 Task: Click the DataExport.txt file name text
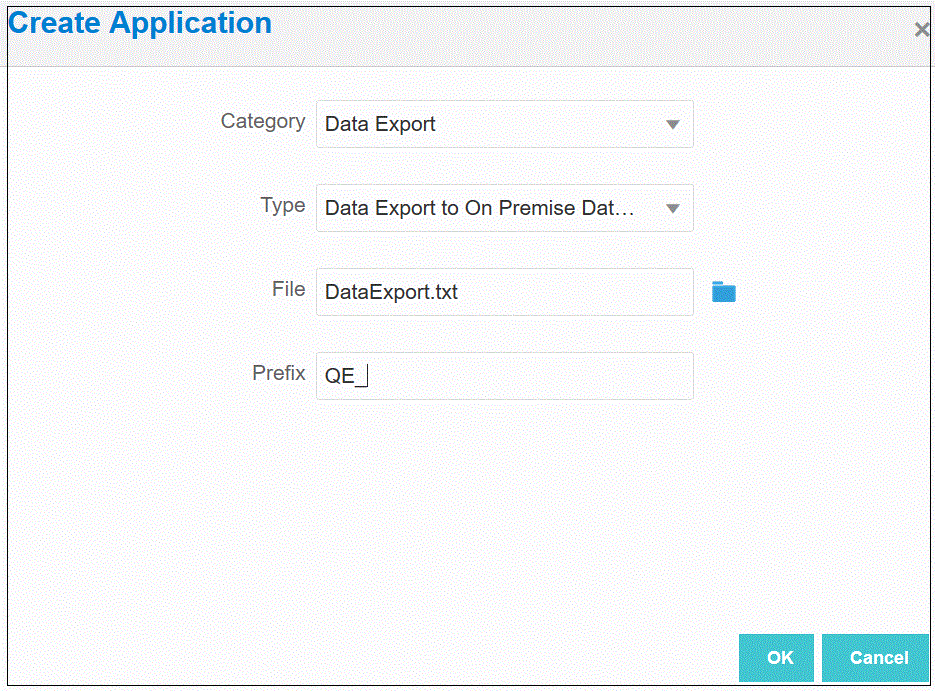point(391,293)
